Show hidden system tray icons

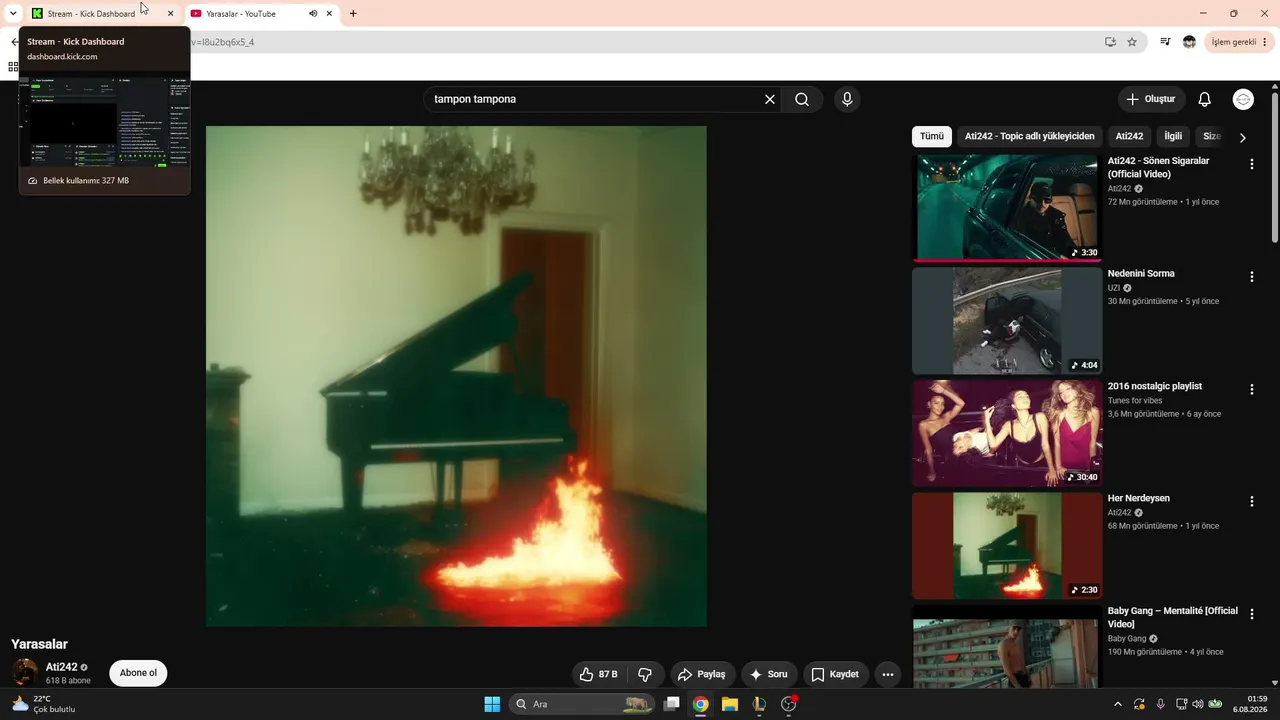(x=1118, y=704)
